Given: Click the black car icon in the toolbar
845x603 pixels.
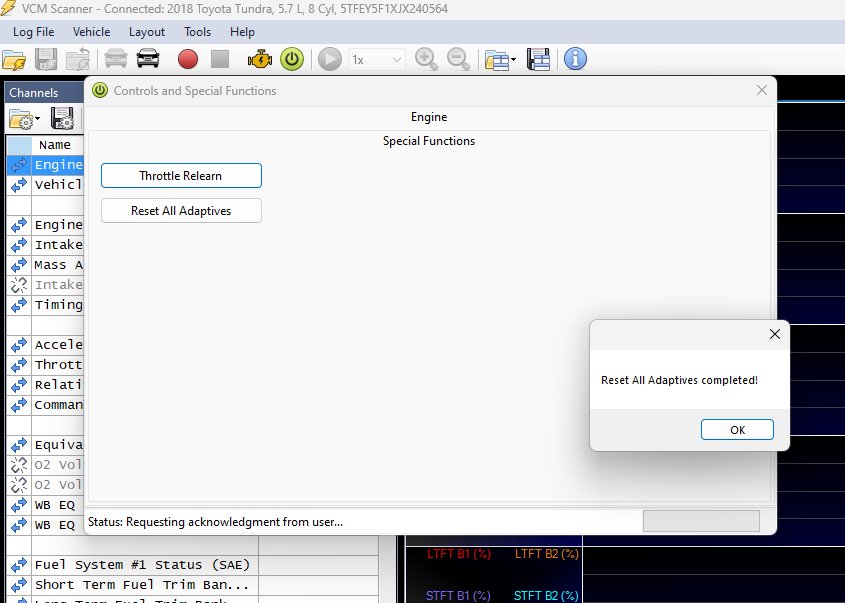Looking at the screenshot, I should pos(148,59).
